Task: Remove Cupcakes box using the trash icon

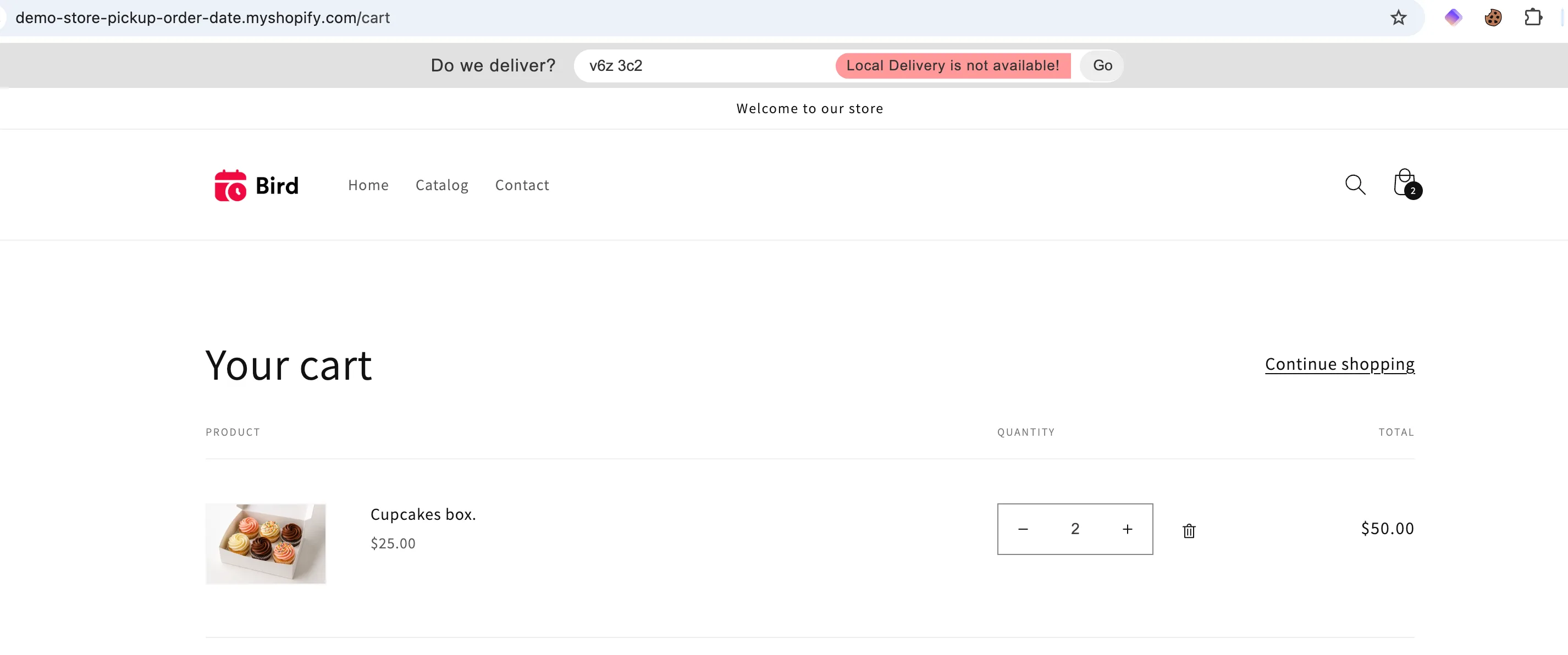Action: coord(1189,531)
